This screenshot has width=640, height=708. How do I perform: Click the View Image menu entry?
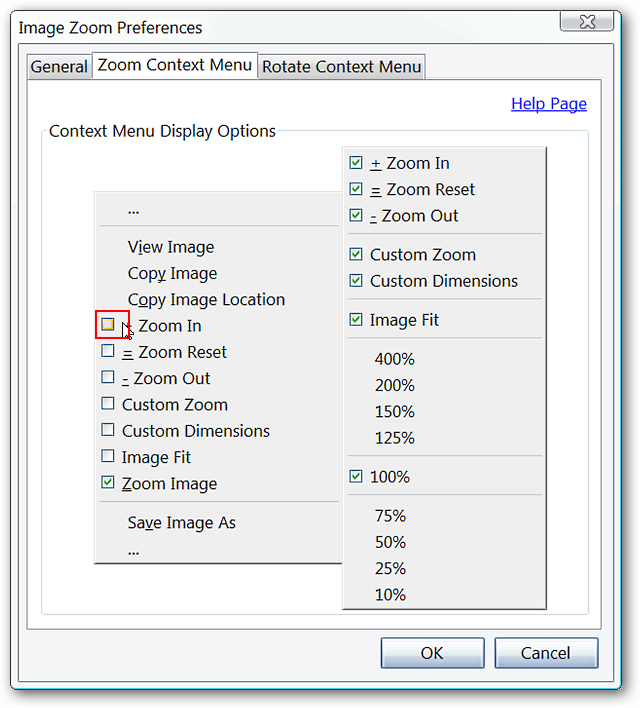[x=171, y=247]
